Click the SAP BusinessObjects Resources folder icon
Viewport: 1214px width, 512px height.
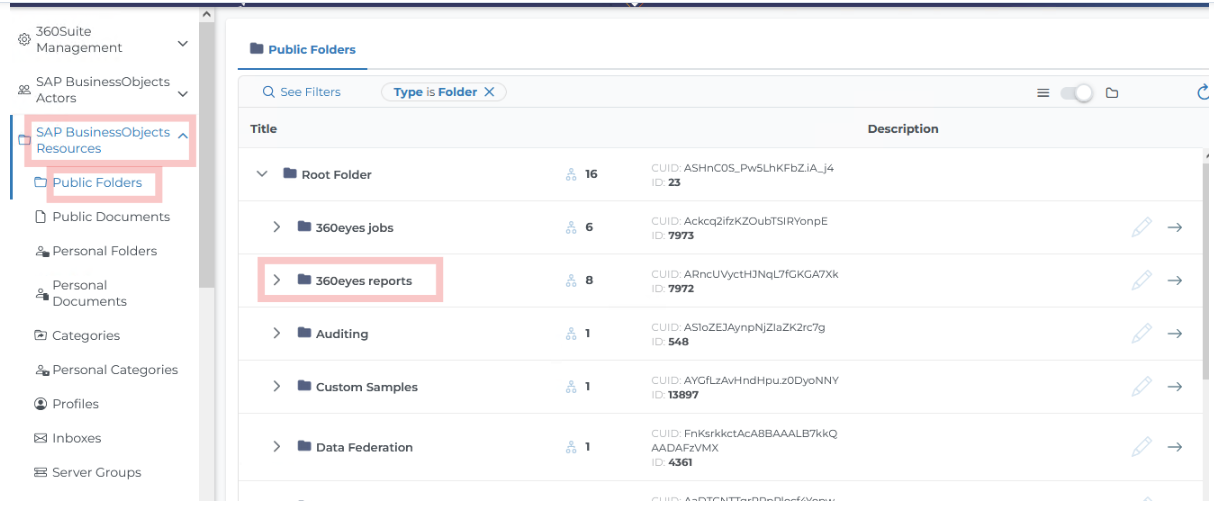[25, 140]
